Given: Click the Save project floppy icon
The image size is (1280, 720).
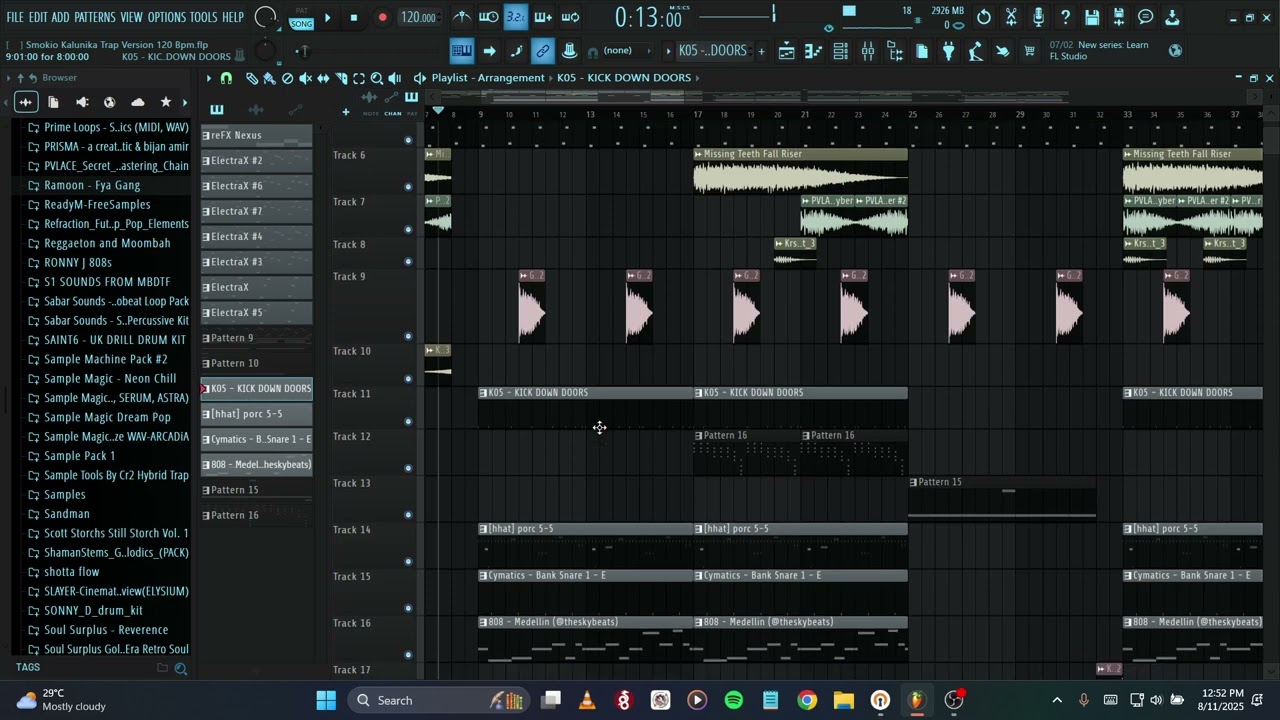Looking at the screenshot, I should [x=1092, y=17].
